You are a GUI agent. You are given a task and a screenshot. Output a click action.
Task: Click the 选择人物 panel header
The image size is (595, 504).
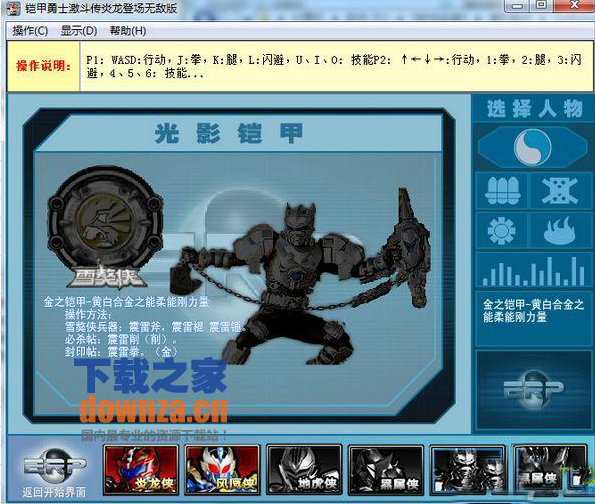pyautogui.click(x=534, y=109)
